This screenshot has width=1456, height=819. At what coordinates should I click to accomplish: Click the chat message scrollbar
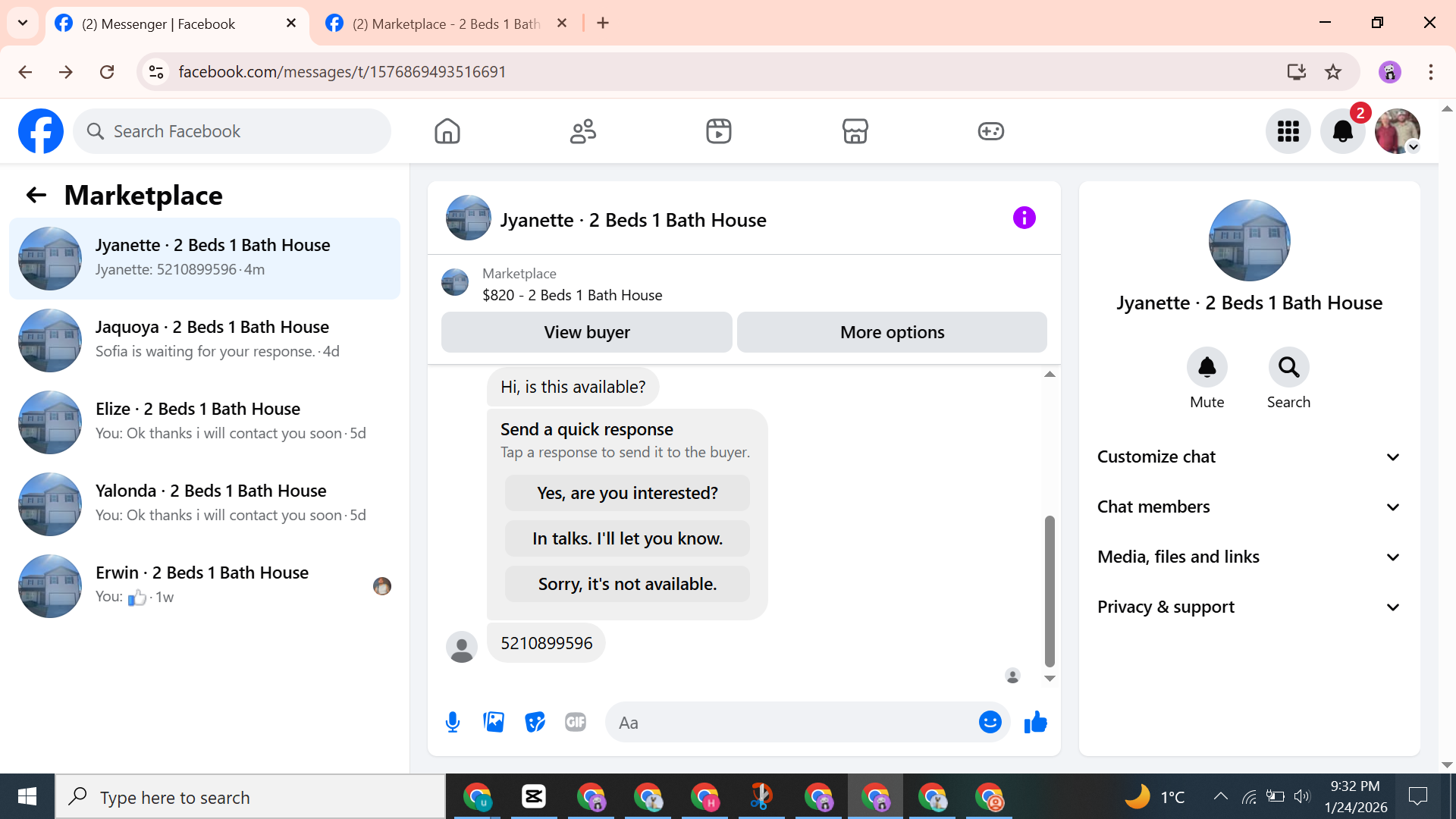click(x=1050, y=591)
